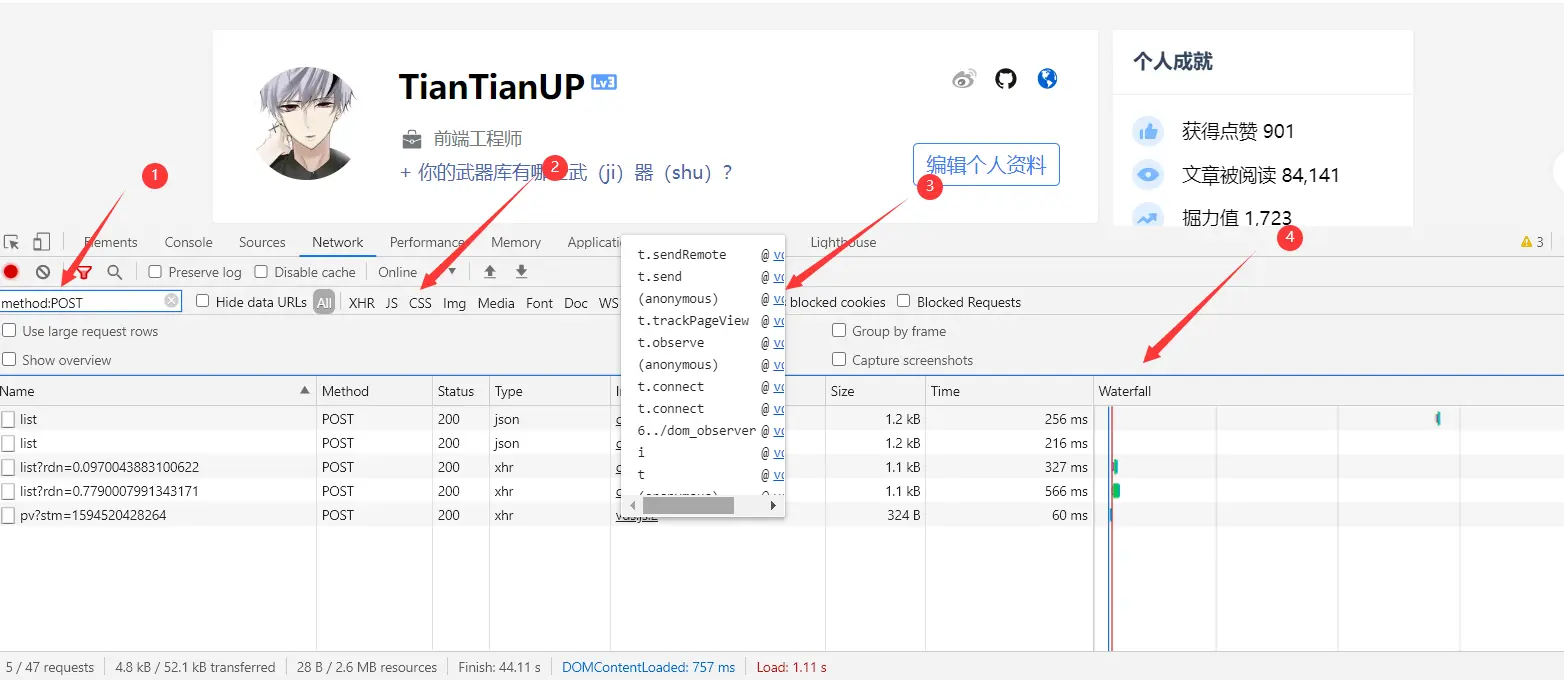Click the thumbs-up likes icon
1564x680 pixels.
tap(1148, 131)
